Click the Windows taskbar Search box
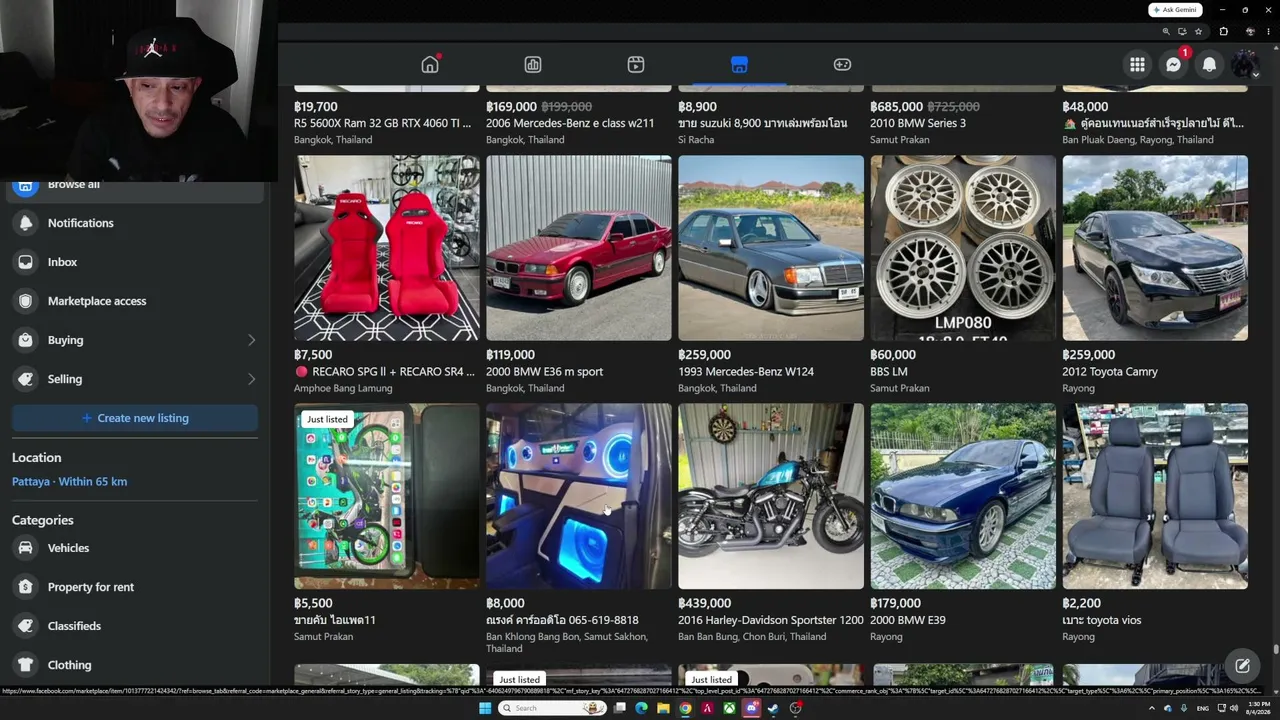The image size is (1280, 720). click(553, 708)
